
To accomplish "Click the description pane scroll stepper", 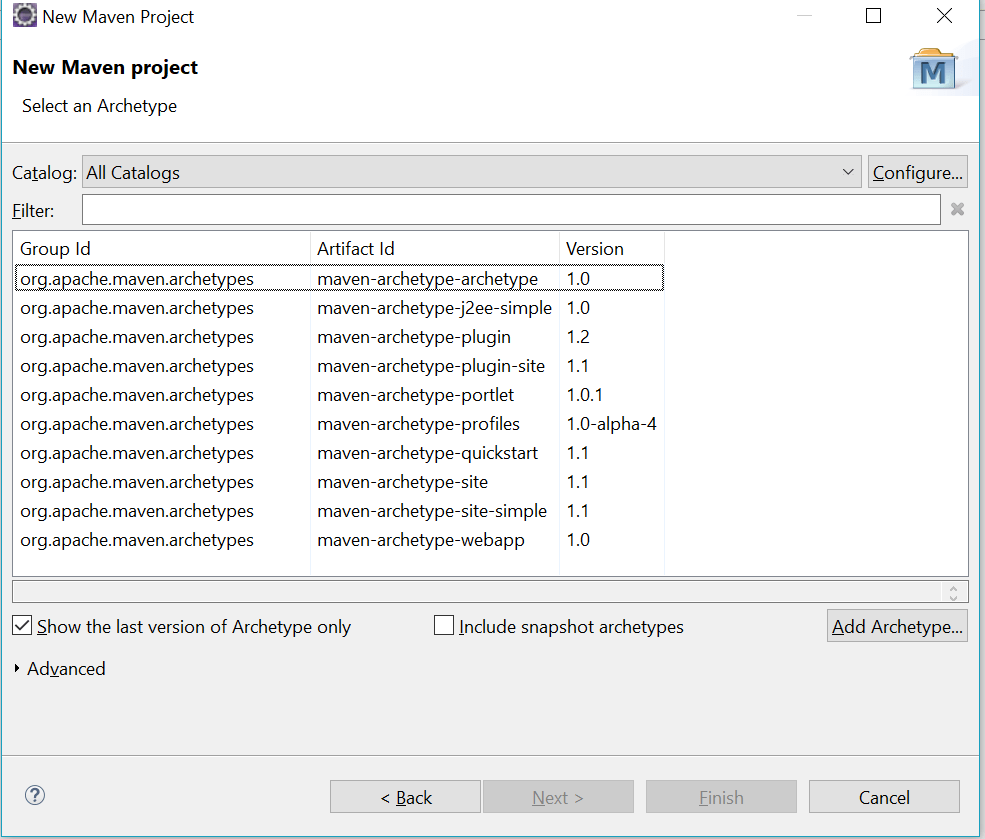I will (x=954, y=592).
